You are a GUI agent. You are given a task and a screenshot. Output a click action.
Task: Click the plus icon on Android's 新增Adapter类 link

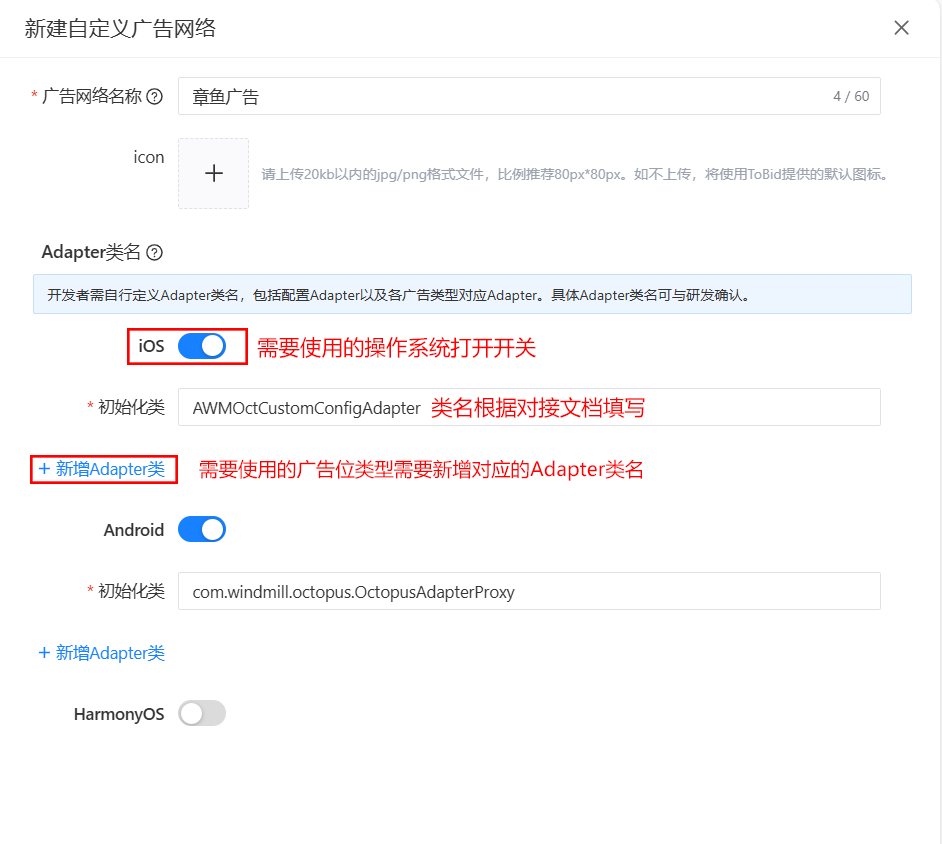pos(43,653)
